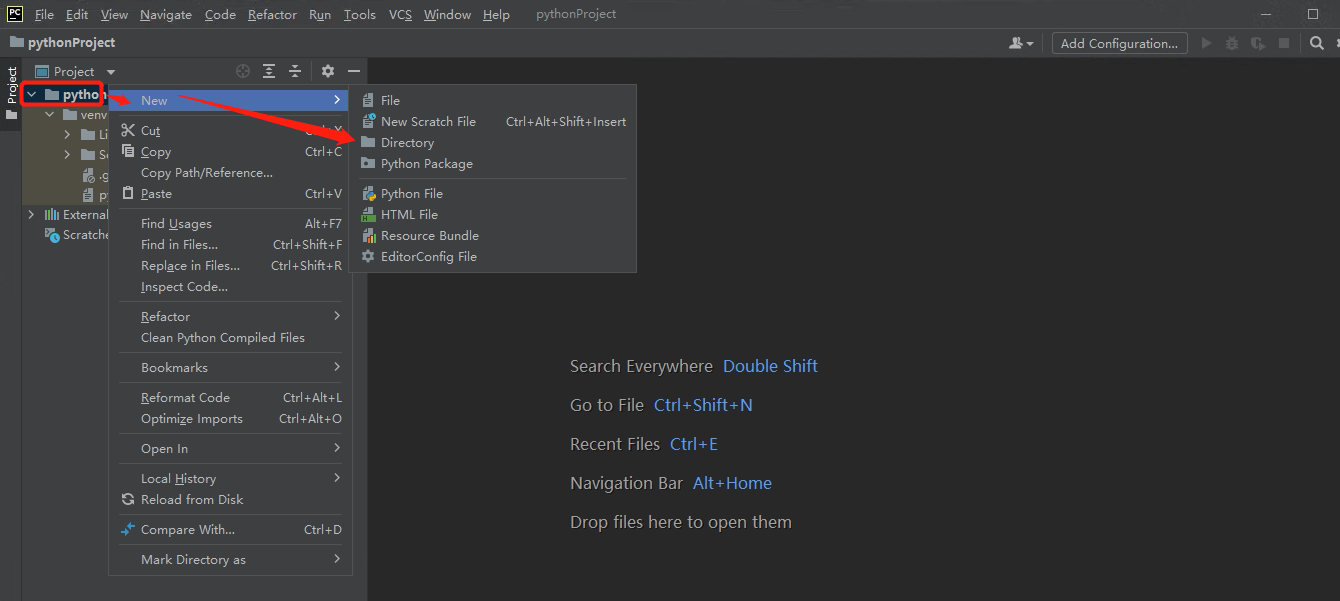This screenshot has width=1340, height=601.
Task: Expand the Lib folder chevron
Action: (x=67, y=134)
